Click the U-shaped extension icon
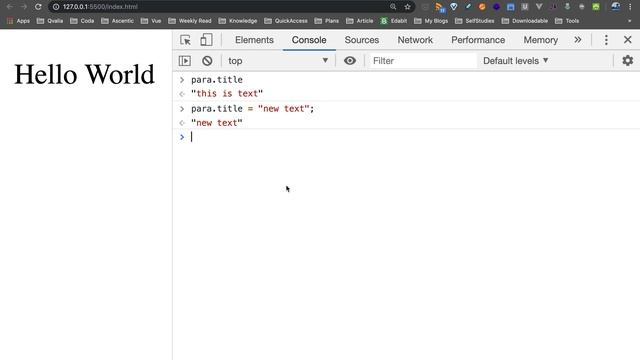 click(525, 7)
